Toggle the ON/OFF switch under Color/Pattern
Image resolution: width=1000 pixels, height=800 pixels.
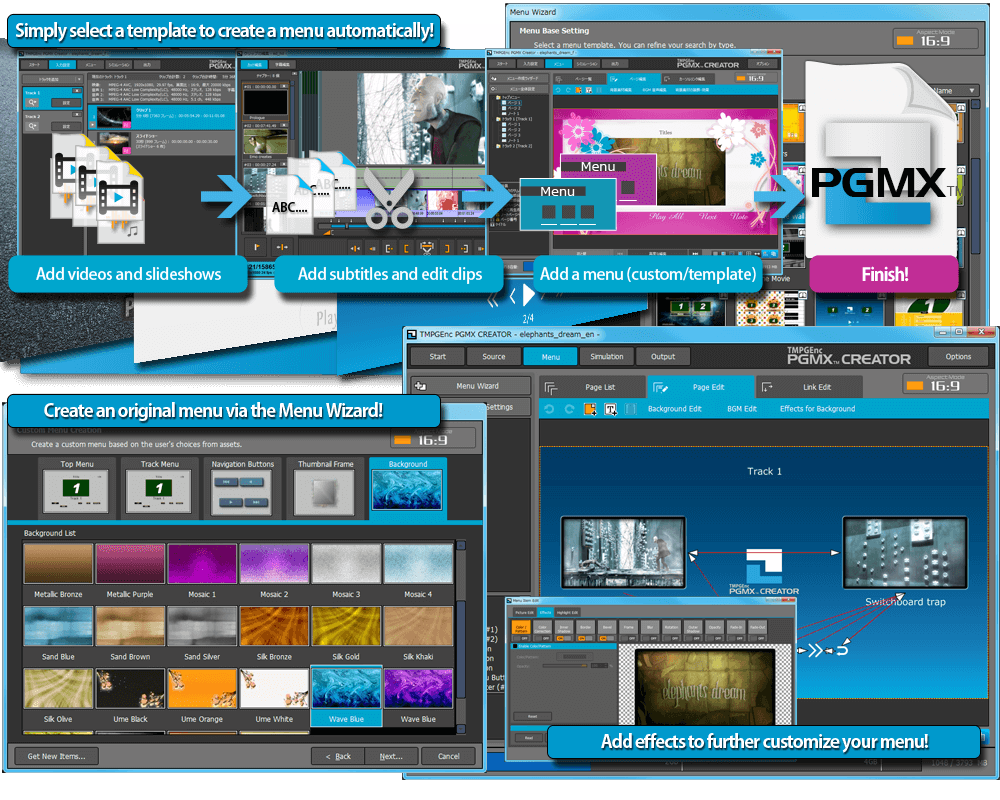coord(521,638)
